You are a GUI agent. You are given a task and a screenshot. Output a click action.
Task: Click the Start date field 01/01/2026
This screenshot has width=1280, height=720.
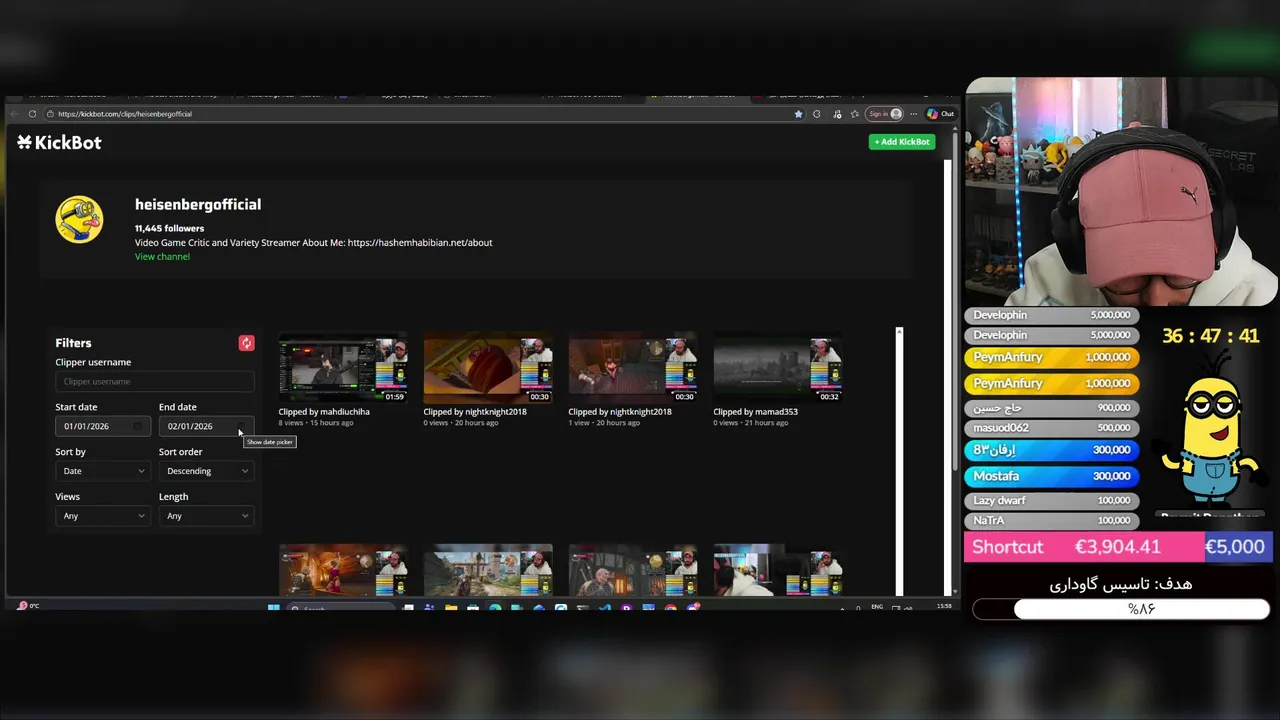click(102, 426)
